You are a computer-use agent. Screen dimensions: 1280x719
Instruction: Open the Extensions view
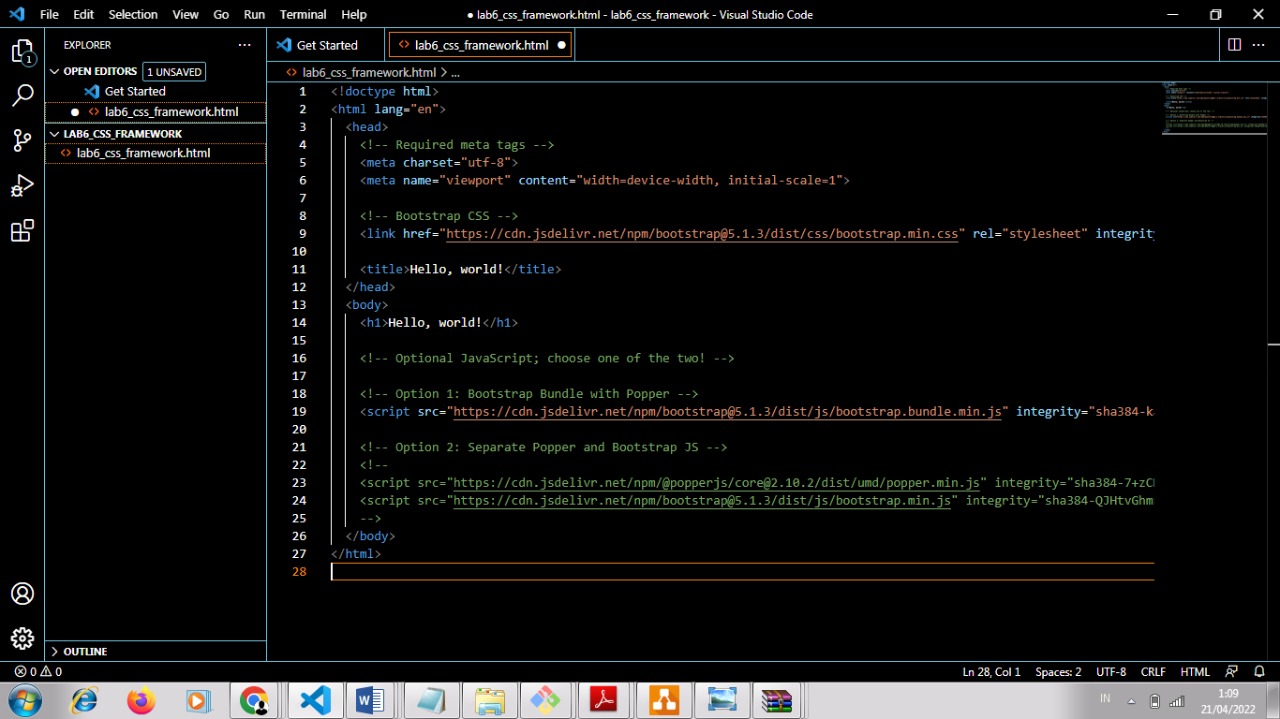point(22,231)
